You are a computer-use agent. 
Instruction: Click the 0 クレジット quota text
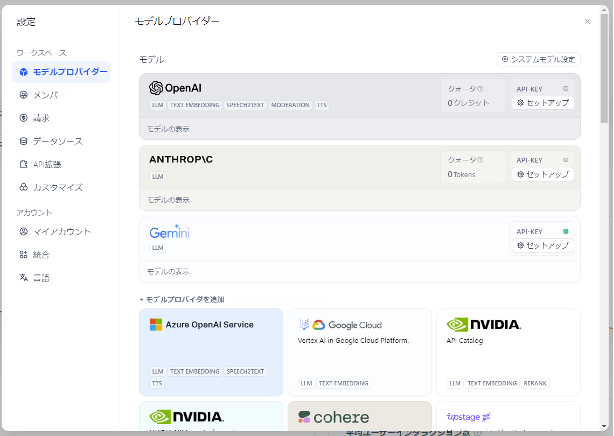tap(468, 103)
